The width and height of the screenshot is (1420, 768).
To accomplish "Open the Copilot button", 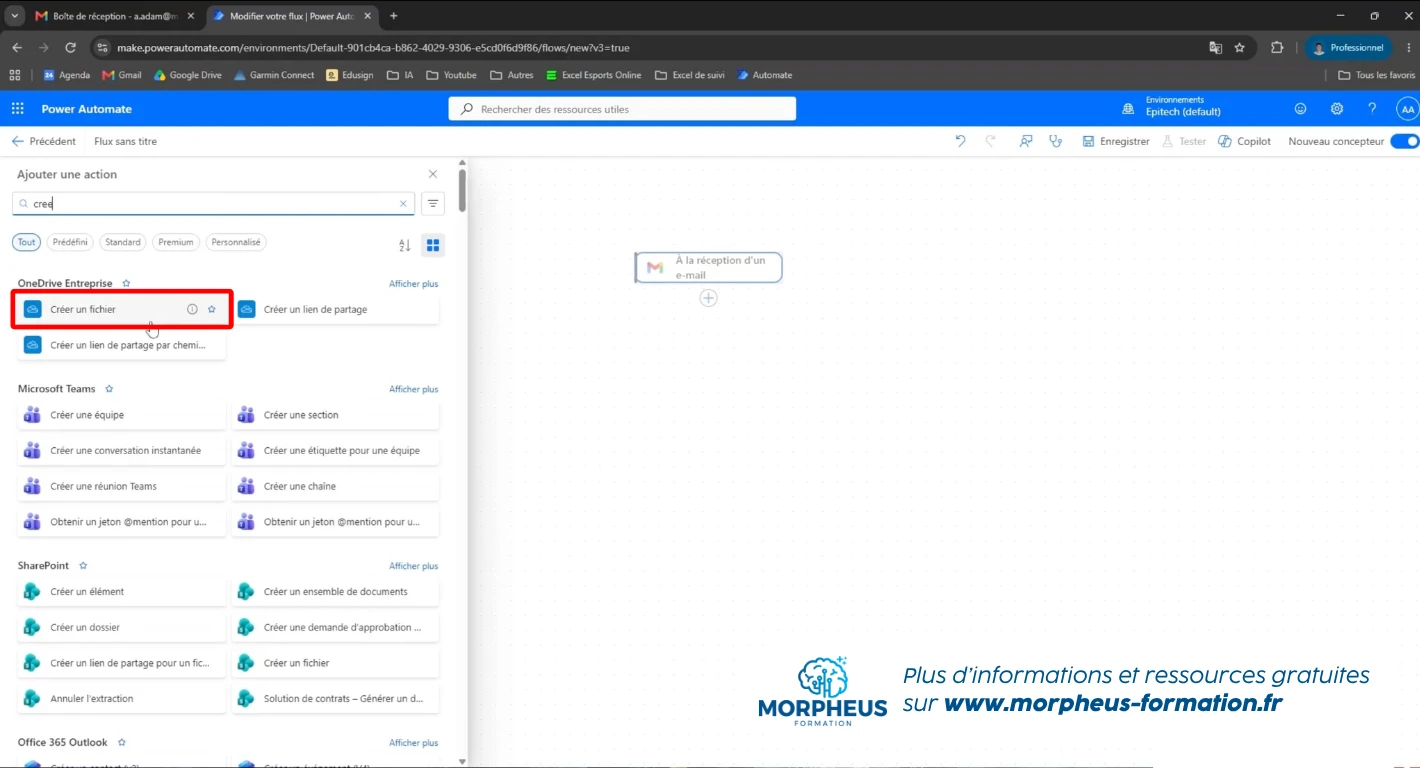I will point(1244,141).
